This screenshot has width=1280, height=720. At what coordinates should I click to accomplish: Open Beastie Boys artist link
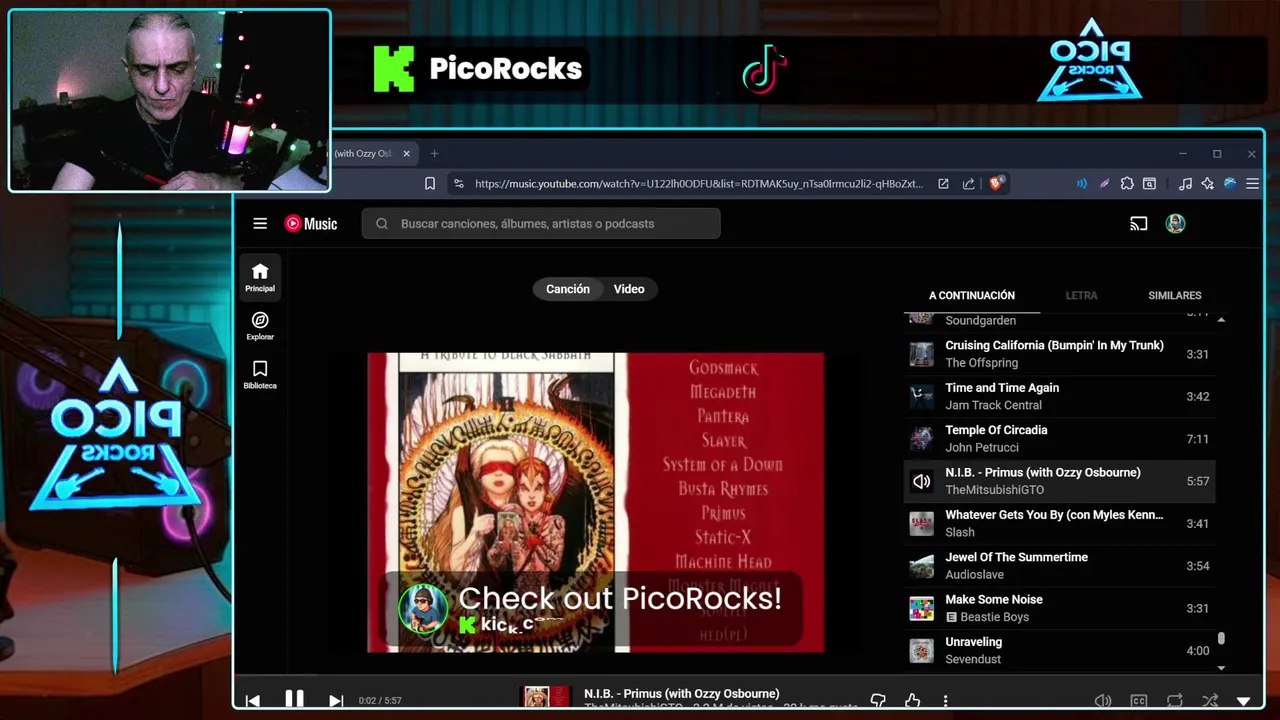pos(995,617)
